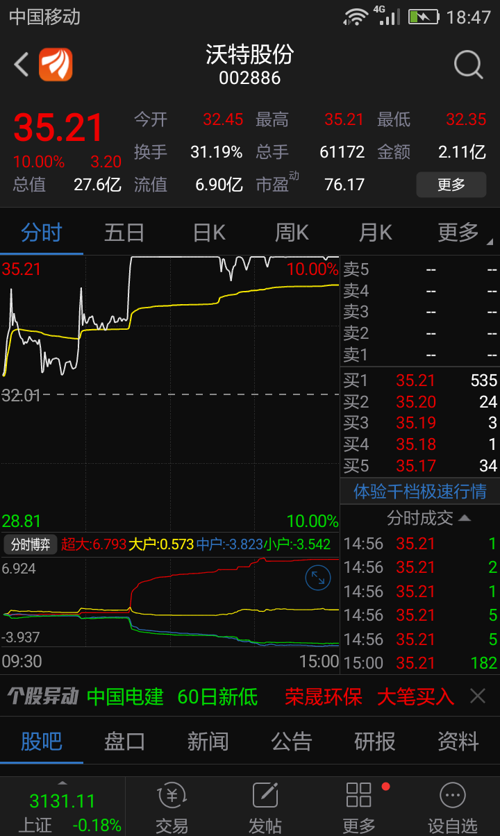Dismiss the 个股异动 ticker banner

[478, 696]
